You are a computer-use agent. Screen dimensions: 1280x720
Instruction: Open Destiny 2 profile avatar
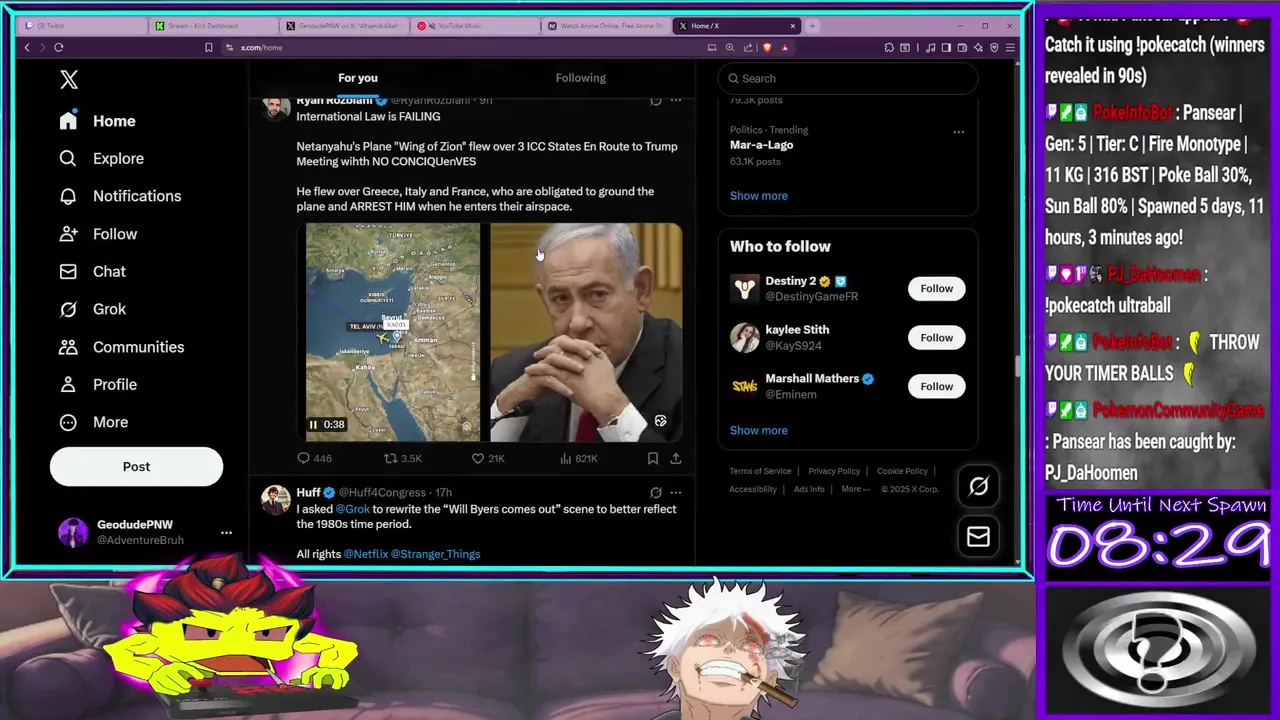[x=744, y=289]
